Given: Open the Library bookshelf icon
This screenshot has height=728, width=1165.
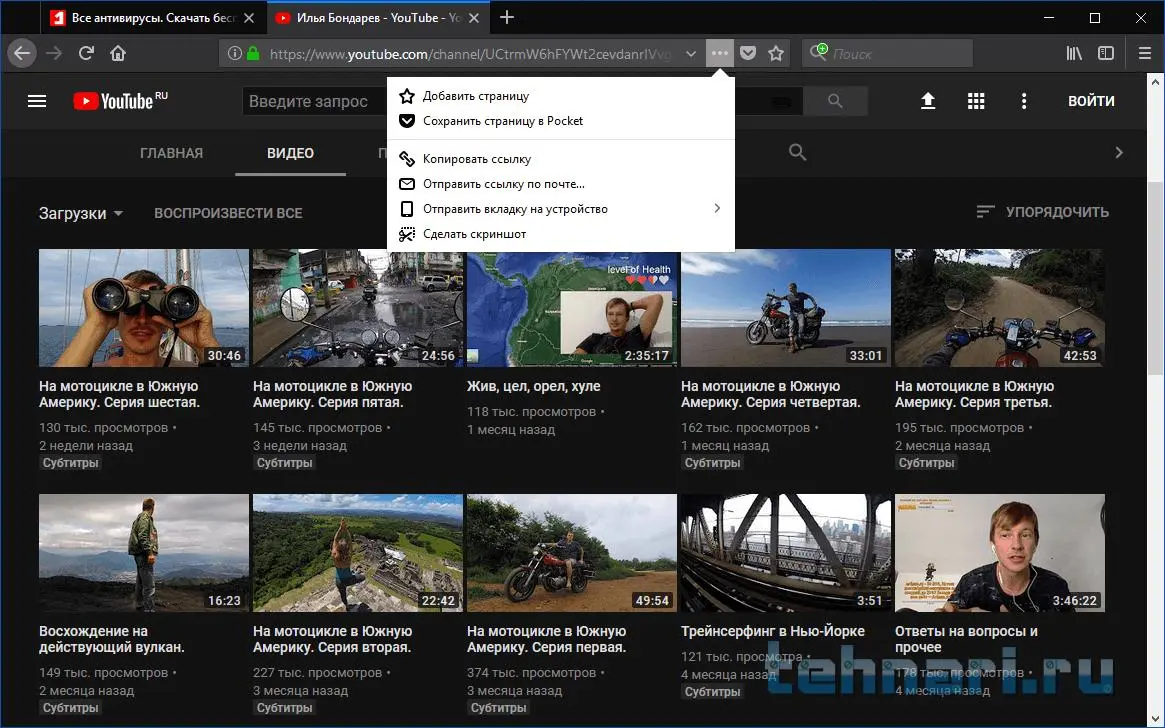Looking at the screenshot, I should coord(1074,54).
